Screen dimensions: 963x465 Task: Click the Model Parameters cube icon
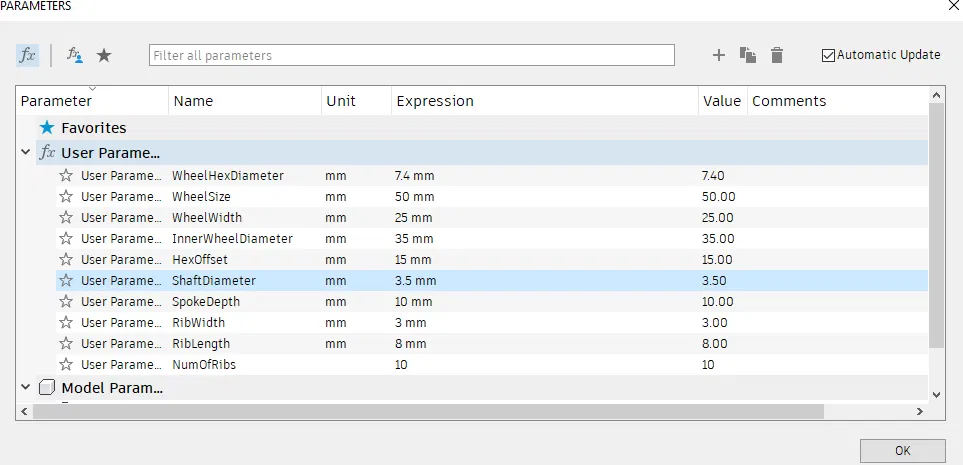pos(47,387)
